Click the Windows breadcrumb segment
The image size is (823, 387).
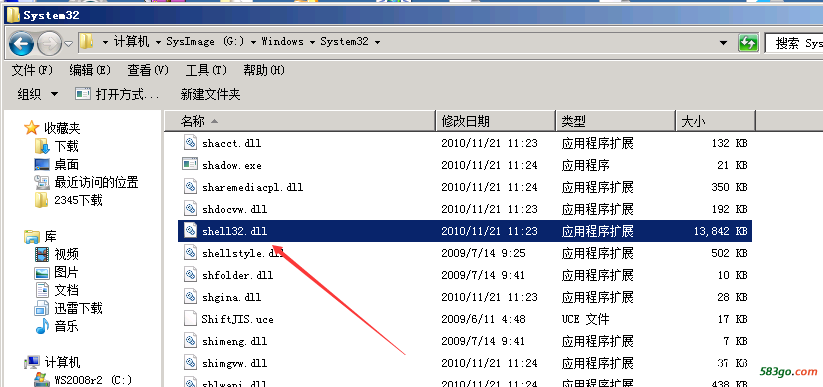[x=282, y=41]
